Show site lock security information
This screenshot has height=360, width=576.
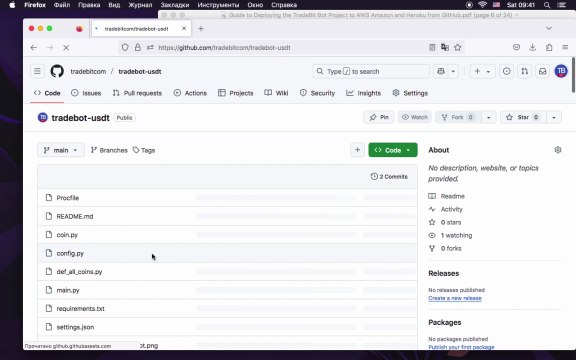coord(138,47)
